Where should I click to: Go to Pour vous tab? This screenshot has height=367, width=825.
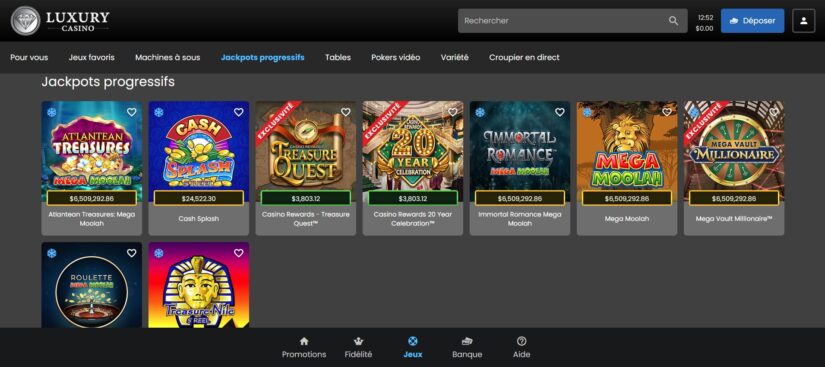coord(29,57)
